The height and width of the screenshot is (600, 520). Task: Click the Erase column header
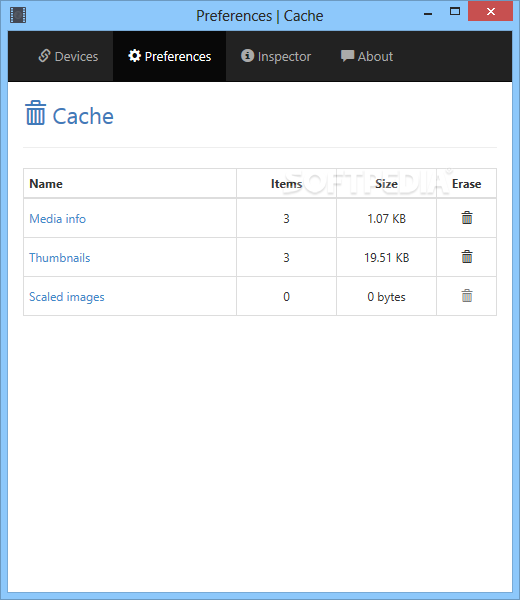coord(466,184)
